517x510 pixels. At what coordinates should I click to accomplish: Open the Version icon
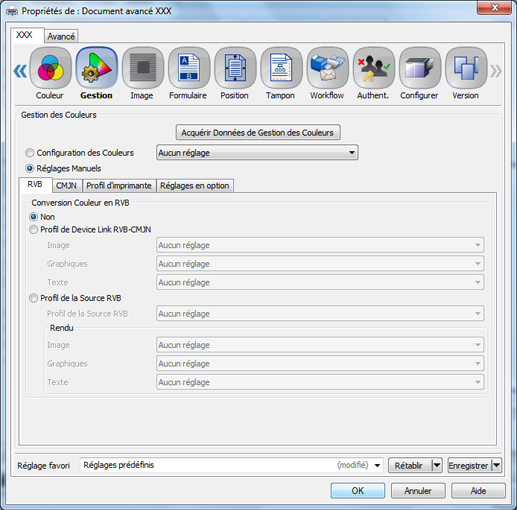(466, 68)
